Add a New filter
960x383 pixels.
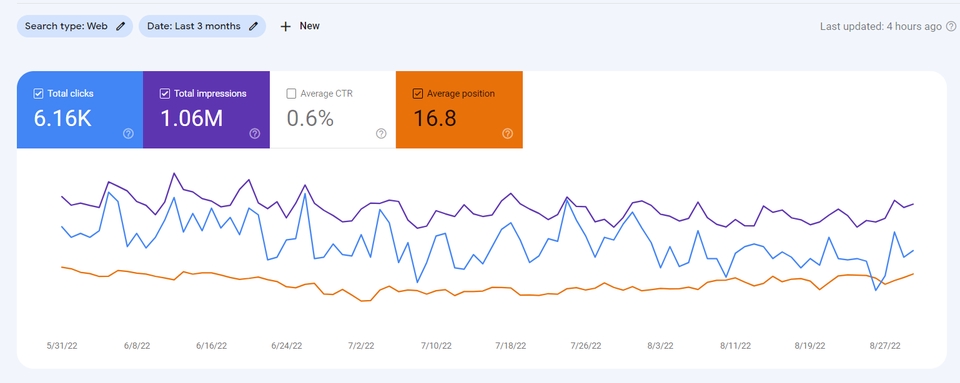[x=300, y=26]
